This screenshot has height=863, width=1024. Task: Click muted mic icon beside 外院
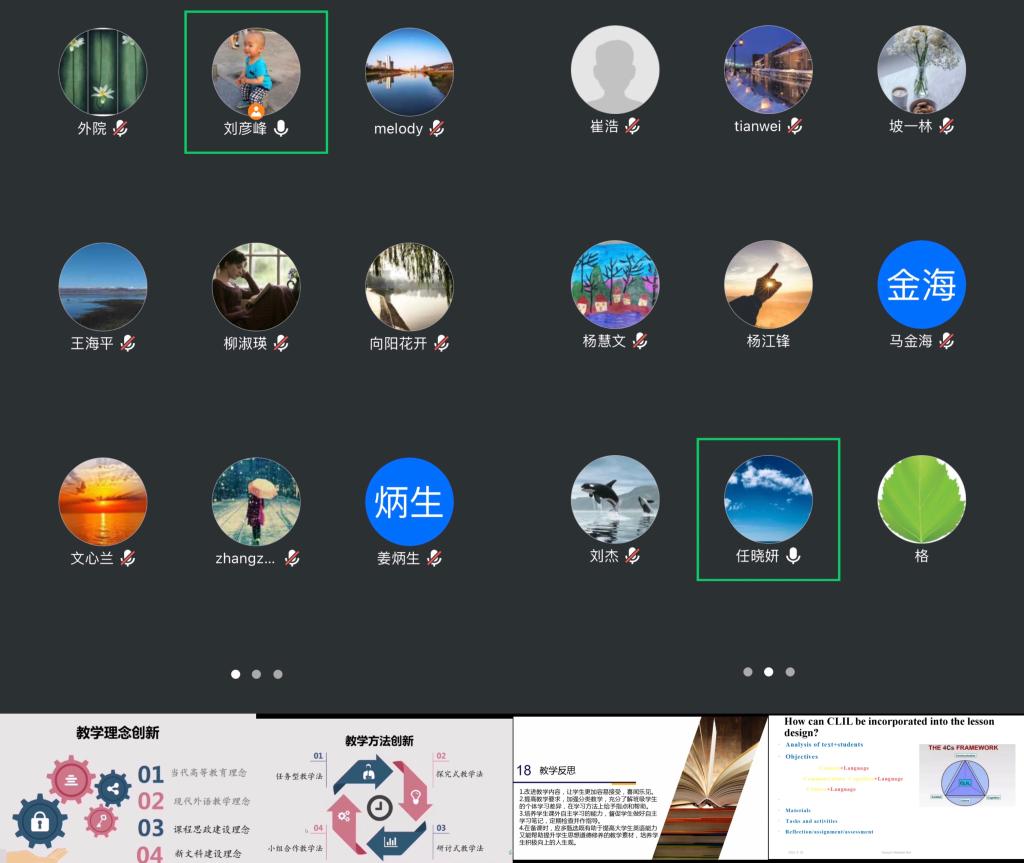click(120, 128)
